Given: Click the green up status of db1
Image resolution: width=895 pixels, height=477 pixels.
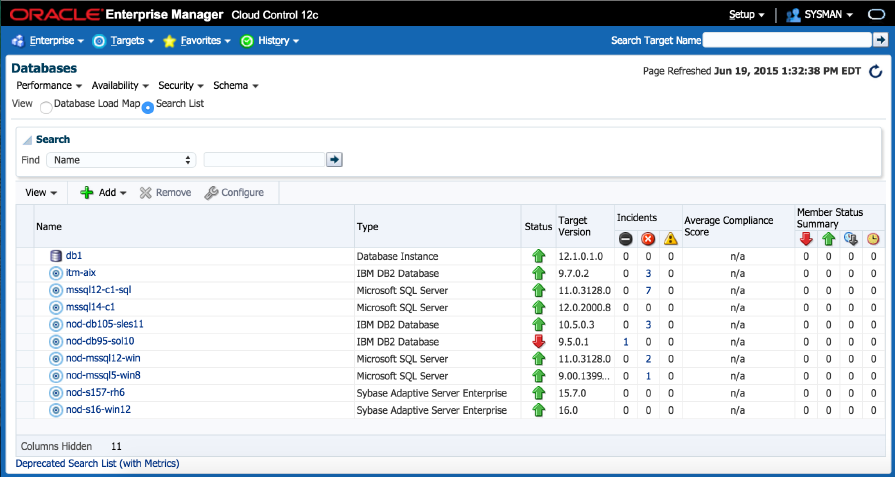Looking at the screenshot, I should click(x=538, y=256).
